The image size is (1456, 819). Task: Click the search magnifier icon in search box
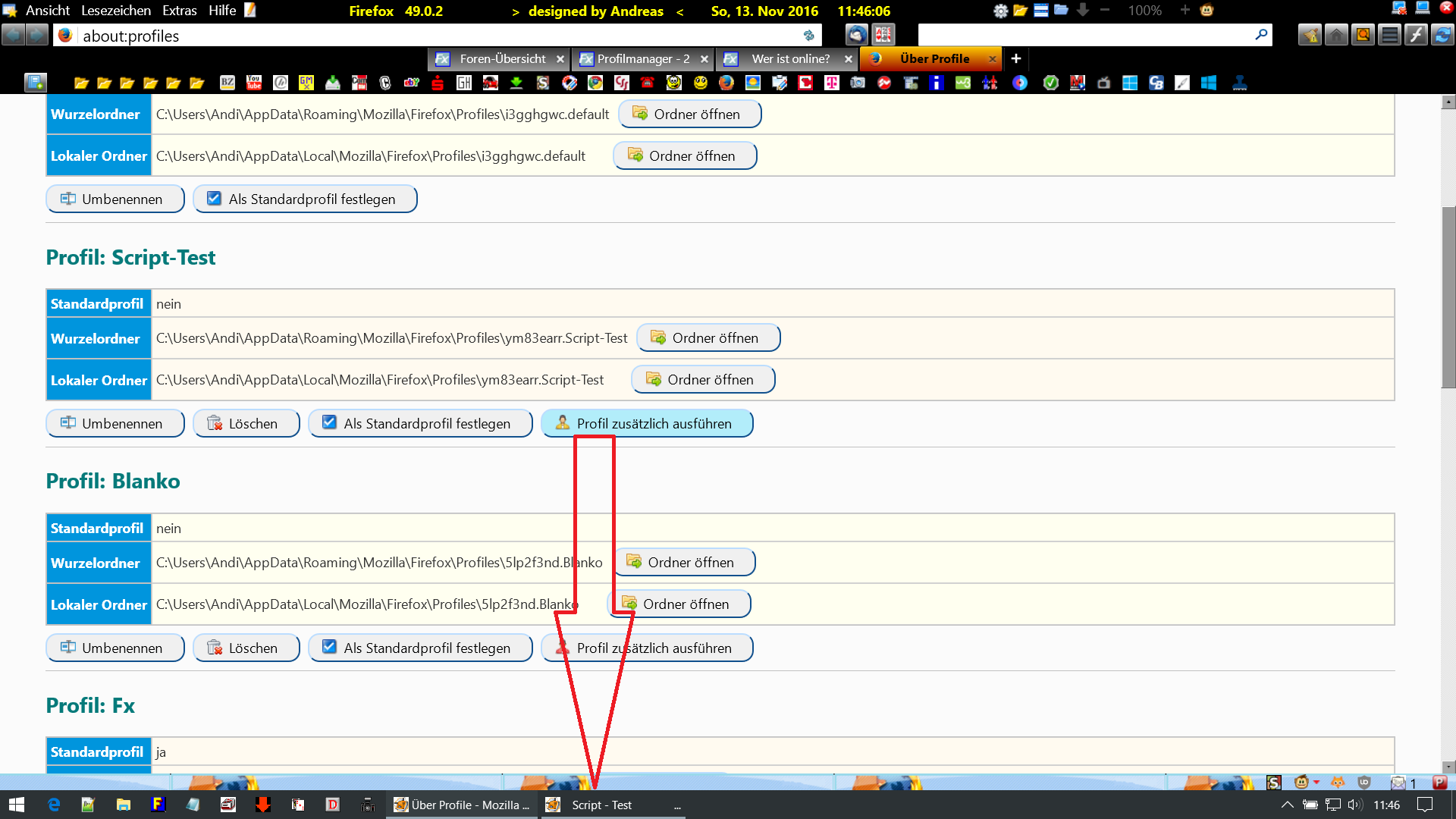1261,35
